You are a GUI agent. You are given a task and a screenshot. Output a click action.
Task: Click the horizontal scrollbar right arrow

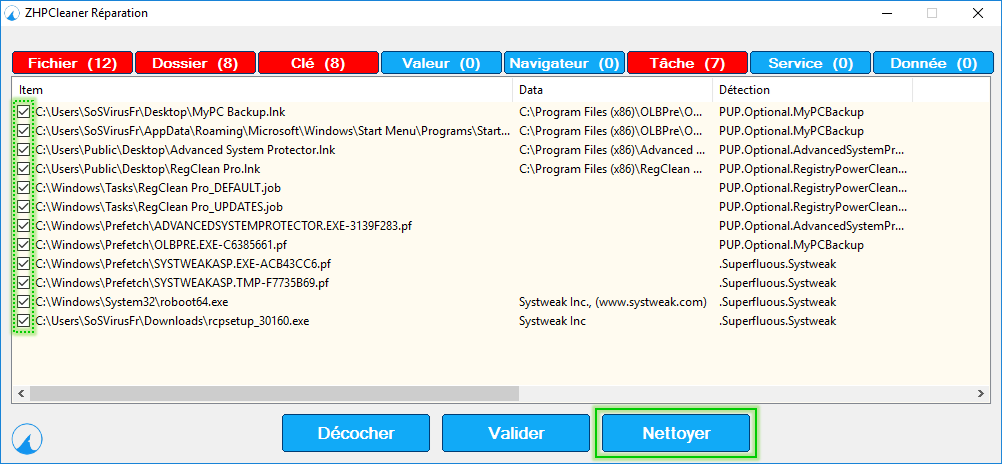tap(982, 393)
